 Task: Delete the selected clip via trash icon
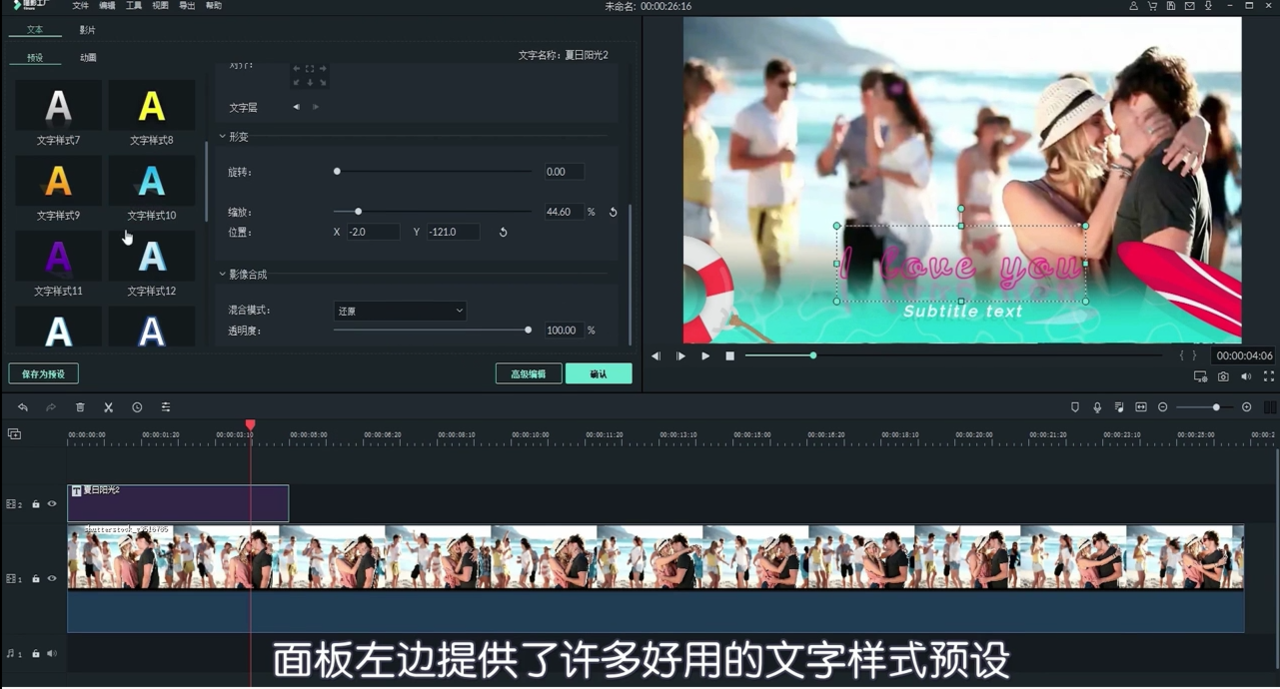(x=80, y=407)
